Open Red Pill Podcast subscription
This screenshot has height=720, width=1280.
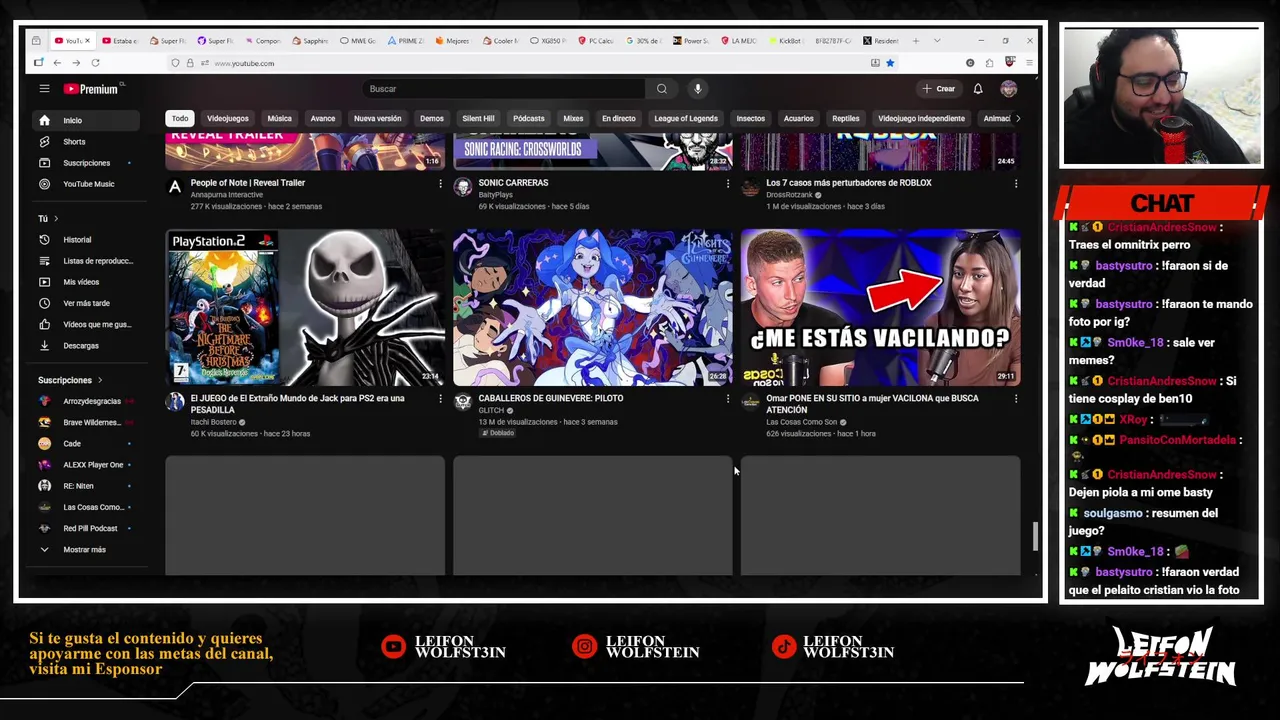[x=87, y=528]
